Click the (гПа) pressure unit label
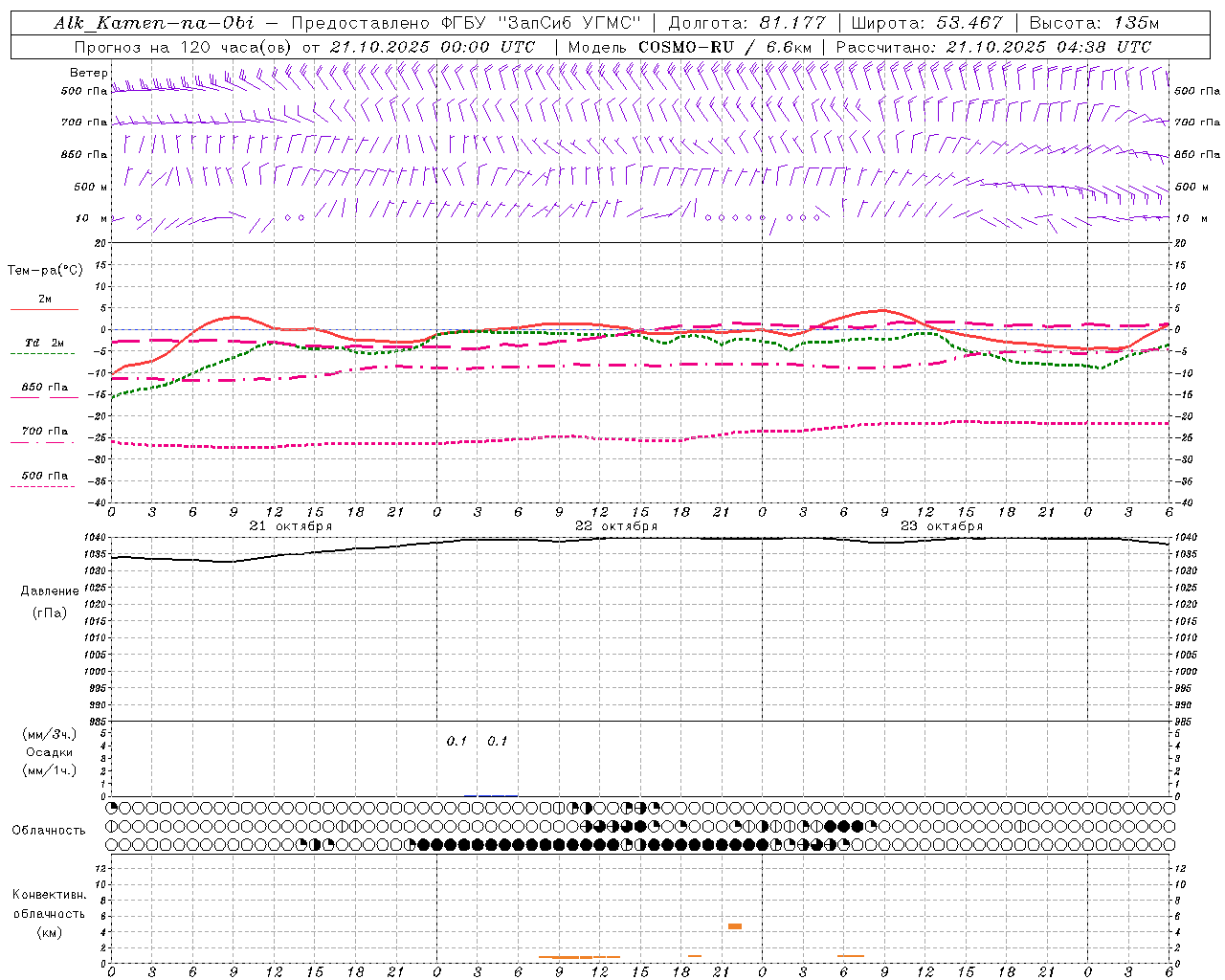 tap(49, 612)
